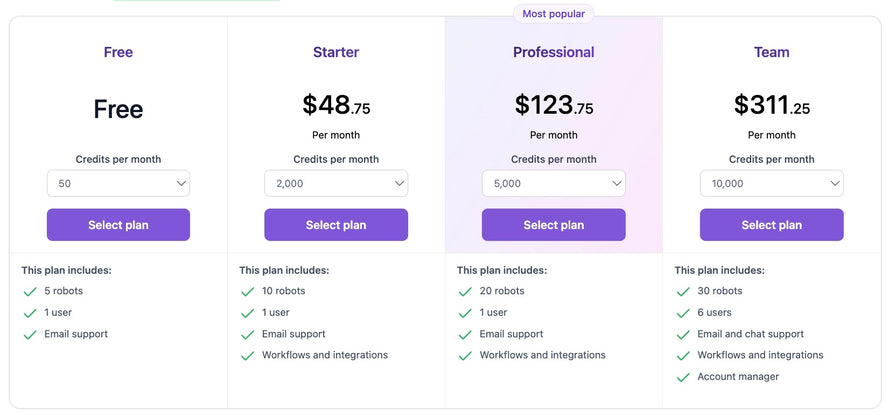Click the Most popular badge
Screen dimensions: 896x415
tap(554, 14)
